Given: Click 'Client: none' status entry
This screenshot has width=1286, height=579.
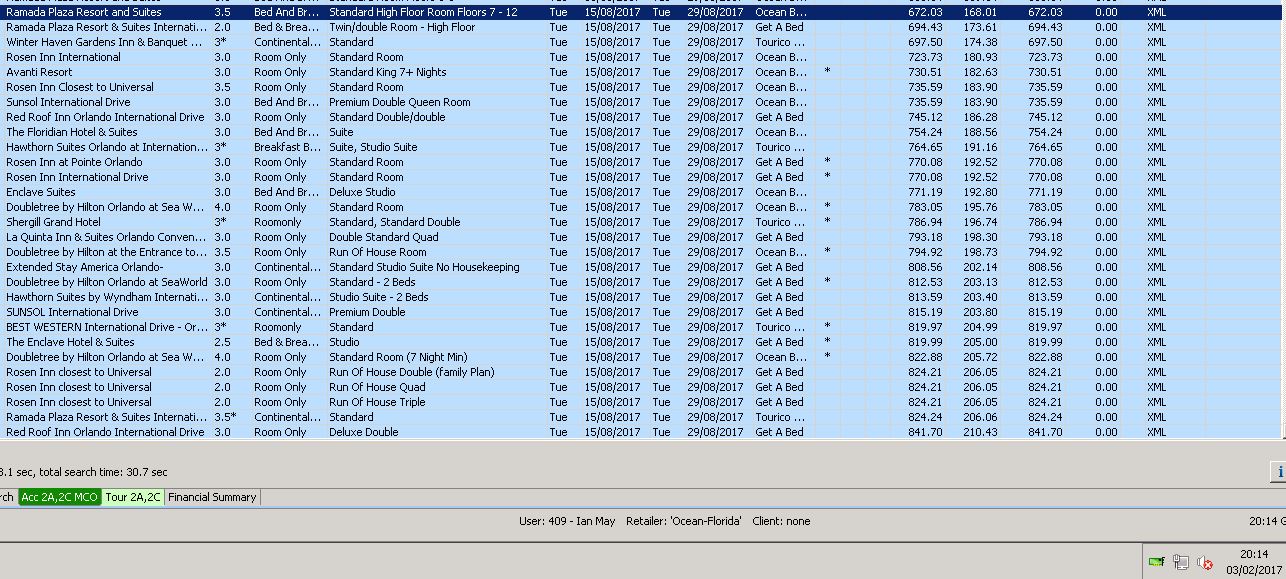Looking at the screenshot, I should click(x=781, y=521).
